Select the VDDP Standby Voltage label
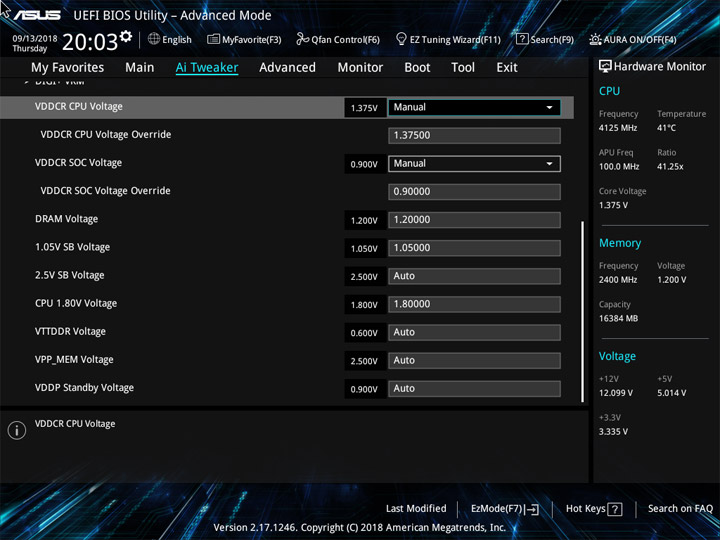 tap(84, 388)
